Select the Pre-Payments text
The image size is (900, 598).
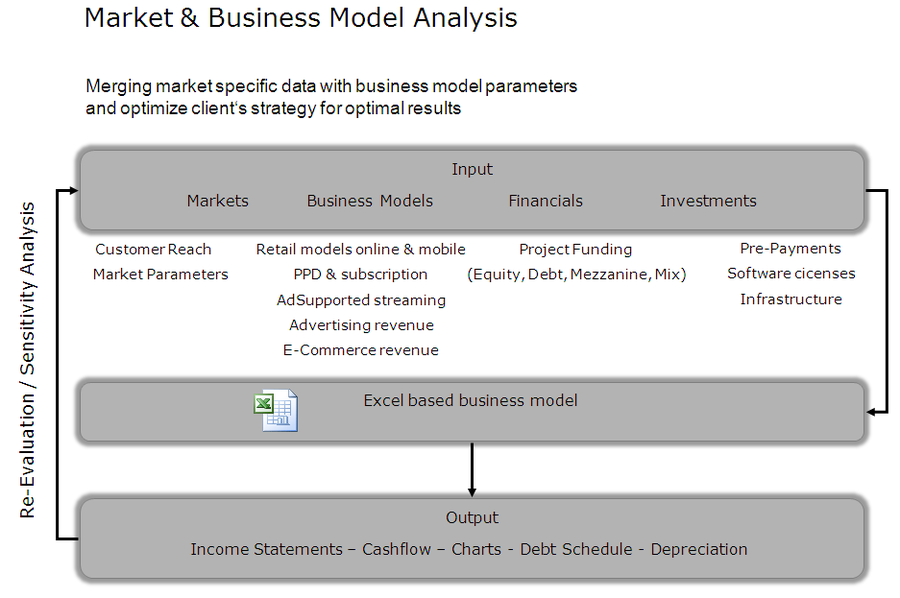coord(790,248)
